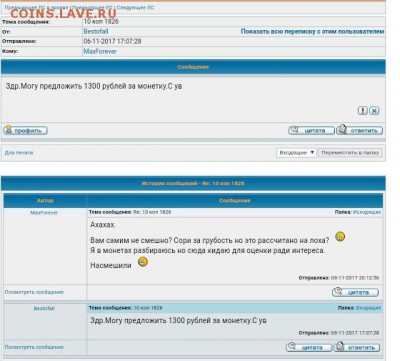
Task: Reply to top message with ответить button
Action: 360,130
